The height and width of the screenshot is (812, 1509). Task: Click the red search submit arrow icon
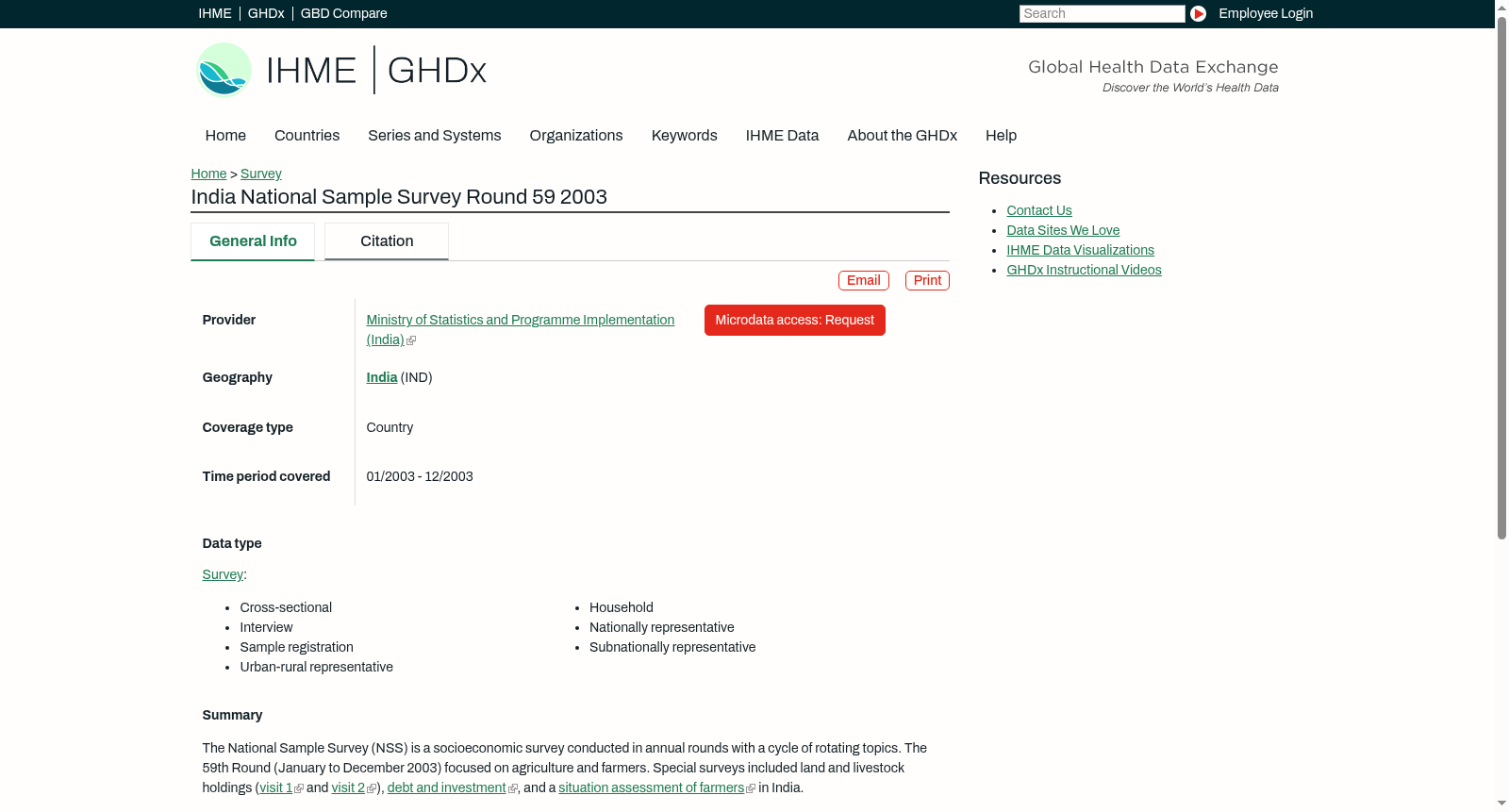(x=1198, y=13)
